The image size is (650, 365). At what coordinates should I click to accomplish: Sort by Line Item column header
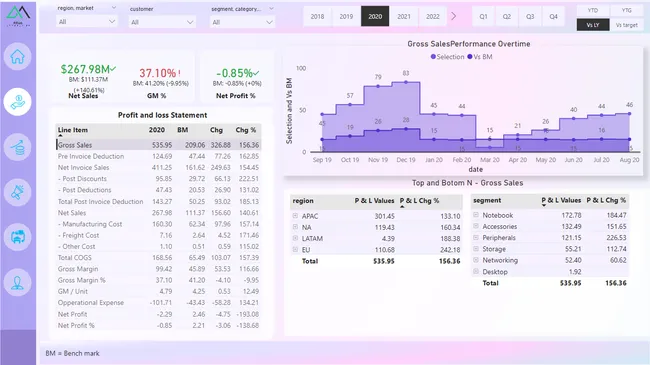point(73,130)
